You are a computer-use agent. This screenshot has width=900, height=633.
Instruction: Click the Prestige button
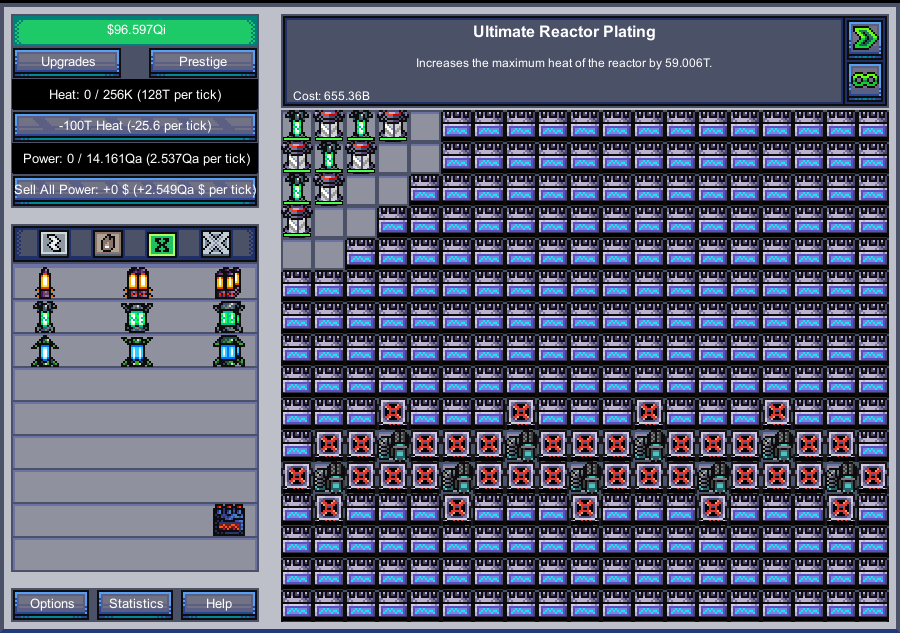pyautogui.click(x=203, y=62)
